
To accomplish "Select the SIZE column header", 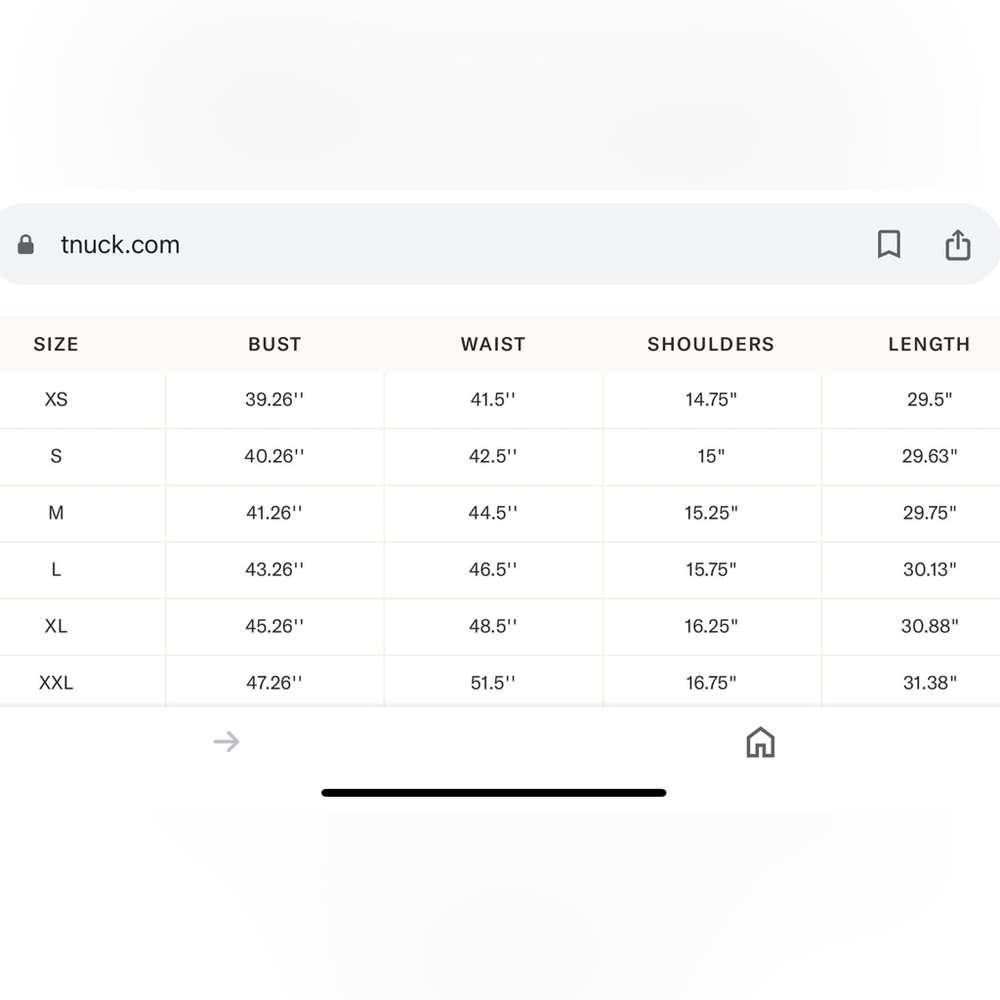I will click(x=56, y=344).
